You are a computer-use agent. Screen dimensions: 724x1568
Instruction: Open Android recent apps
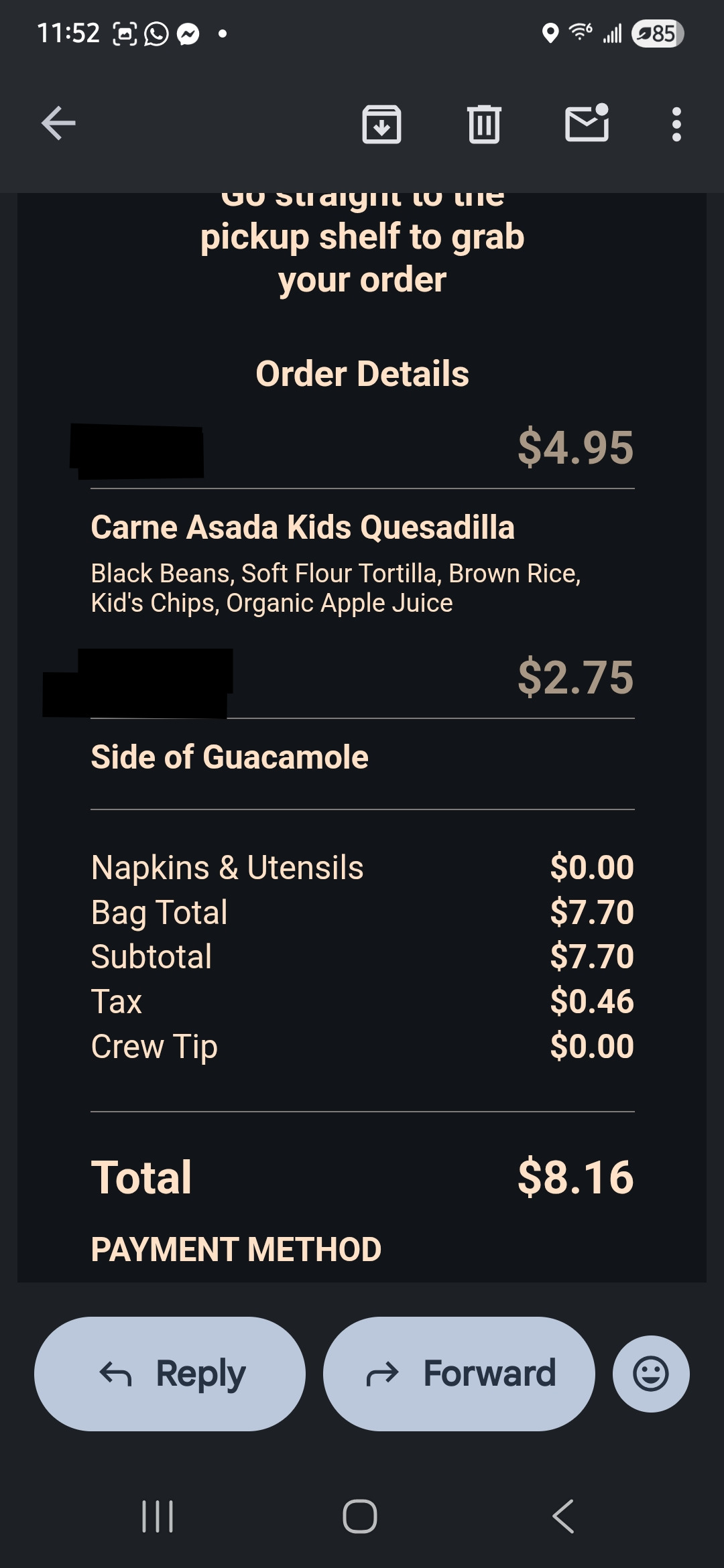158,1516
